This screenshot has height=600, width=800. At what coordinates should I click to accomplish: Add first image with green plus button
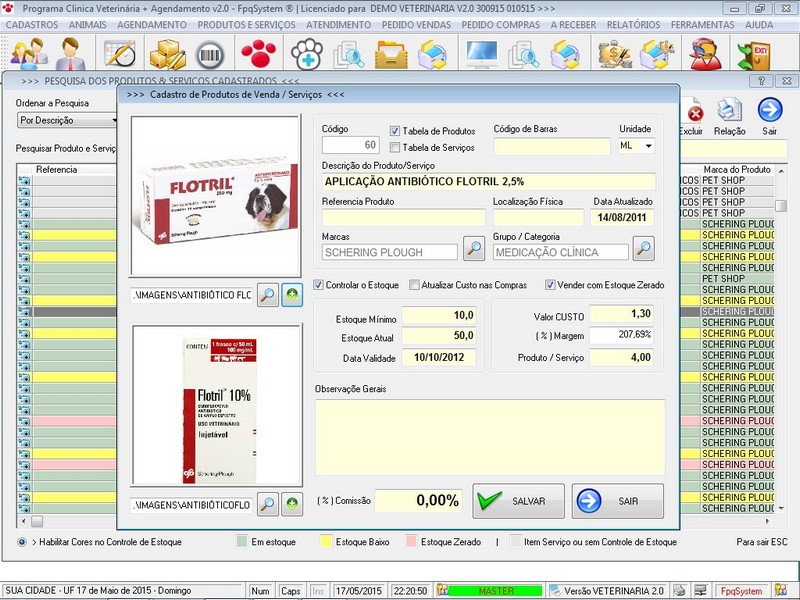coord(292,294)
